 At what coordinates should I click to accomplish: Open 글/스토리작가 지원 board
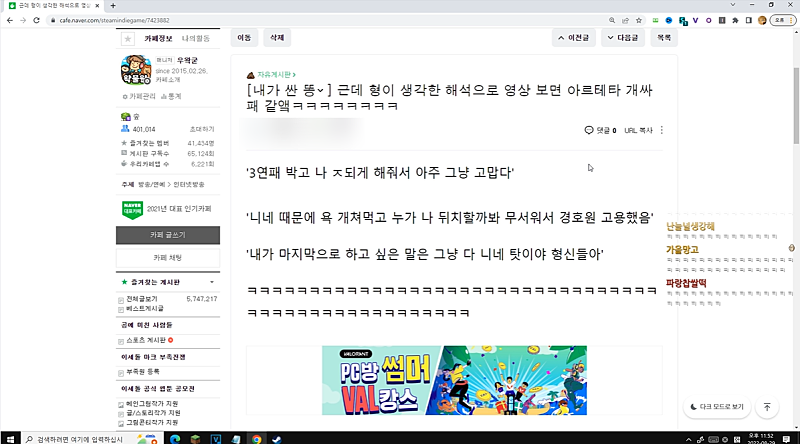(x=153, y=413)
